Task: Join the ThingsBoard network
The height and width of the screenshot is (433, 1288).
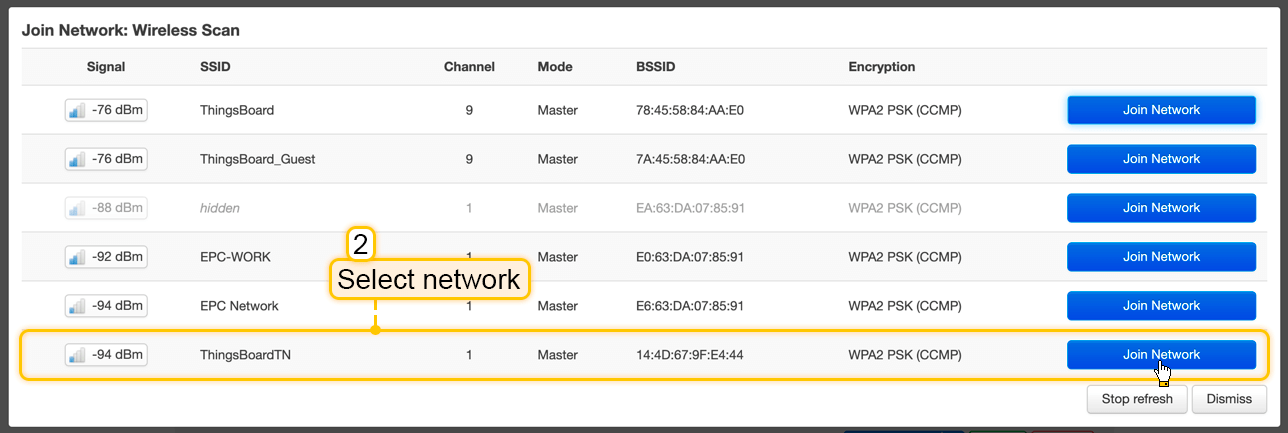Action: [x=1161, y=110]
